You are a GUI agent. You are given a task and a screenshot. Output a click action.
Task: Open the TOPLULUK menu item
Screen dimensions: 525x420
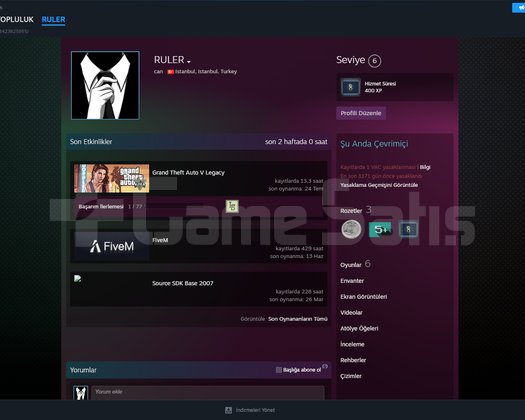(16, 19)
